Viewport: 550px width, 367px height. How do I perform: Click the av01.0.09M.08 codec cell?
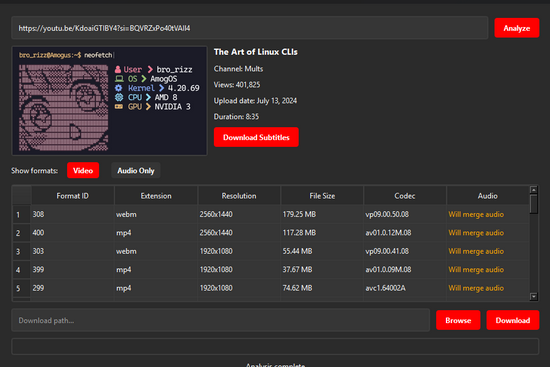(x=405, y=269)
